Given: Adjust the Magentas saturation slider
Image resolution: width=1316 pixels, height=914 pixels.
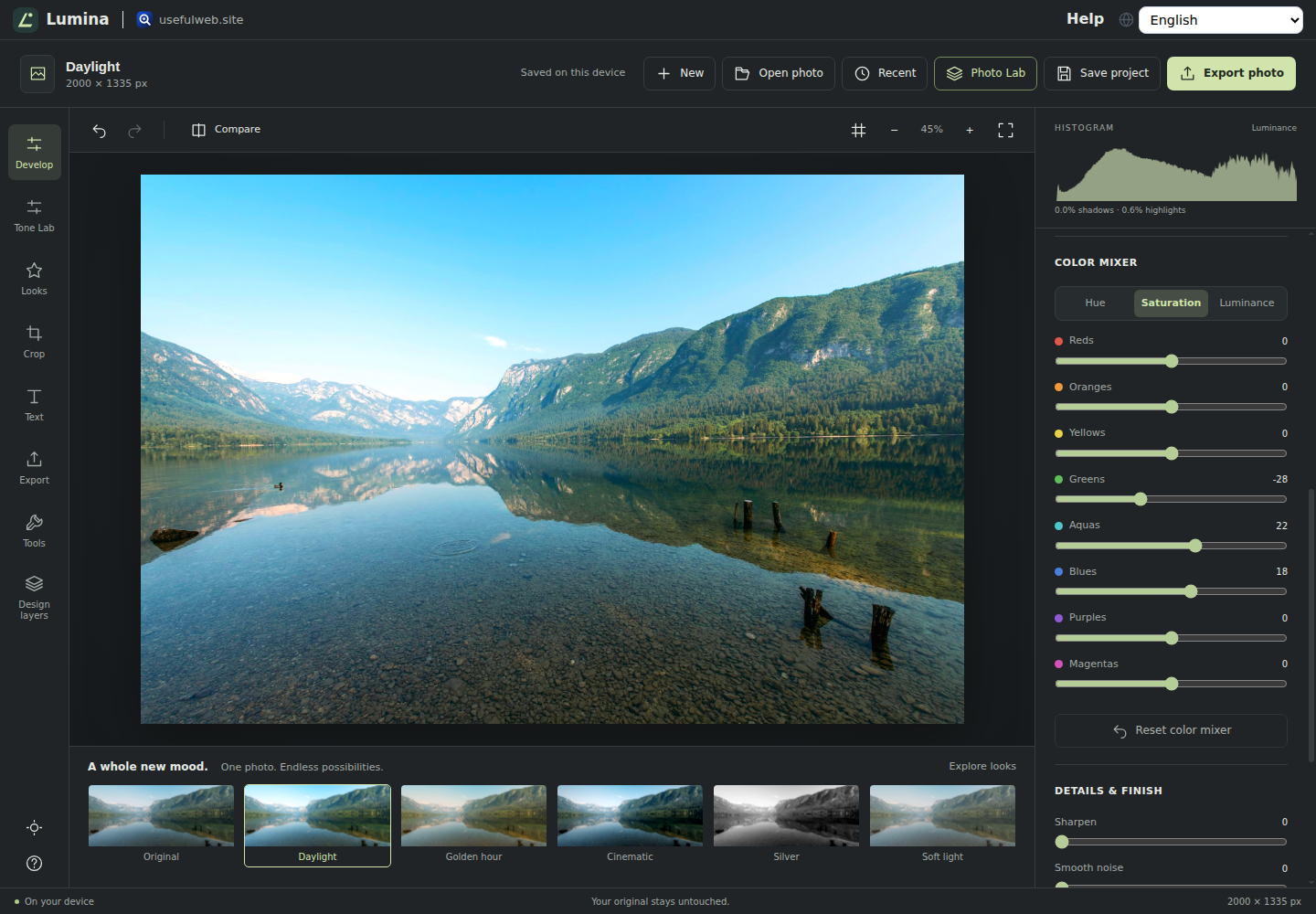Looking at the screenshot, I should click(1171, 684).
